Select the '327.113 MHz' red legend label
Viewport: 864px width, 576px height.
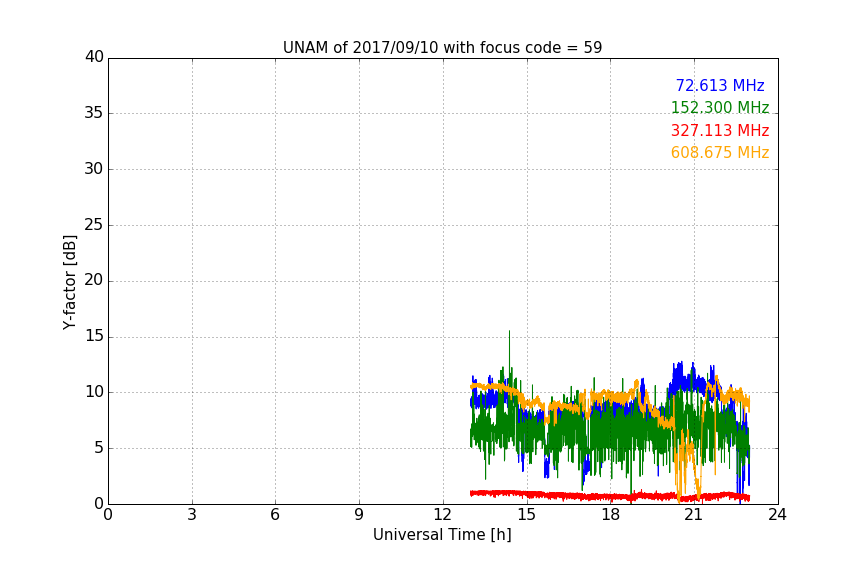[x=720, y=131]
